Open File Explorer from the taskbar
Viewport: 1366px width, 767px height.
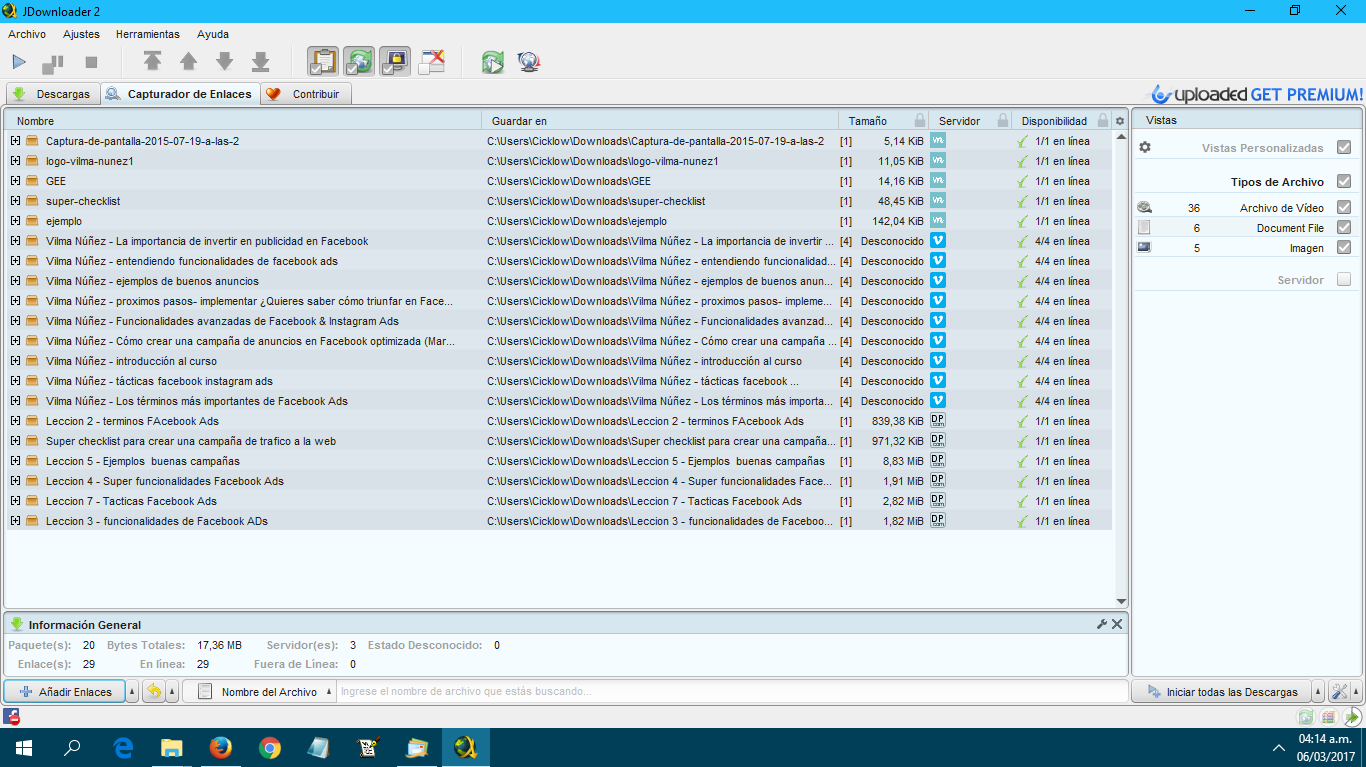point(172,747)
